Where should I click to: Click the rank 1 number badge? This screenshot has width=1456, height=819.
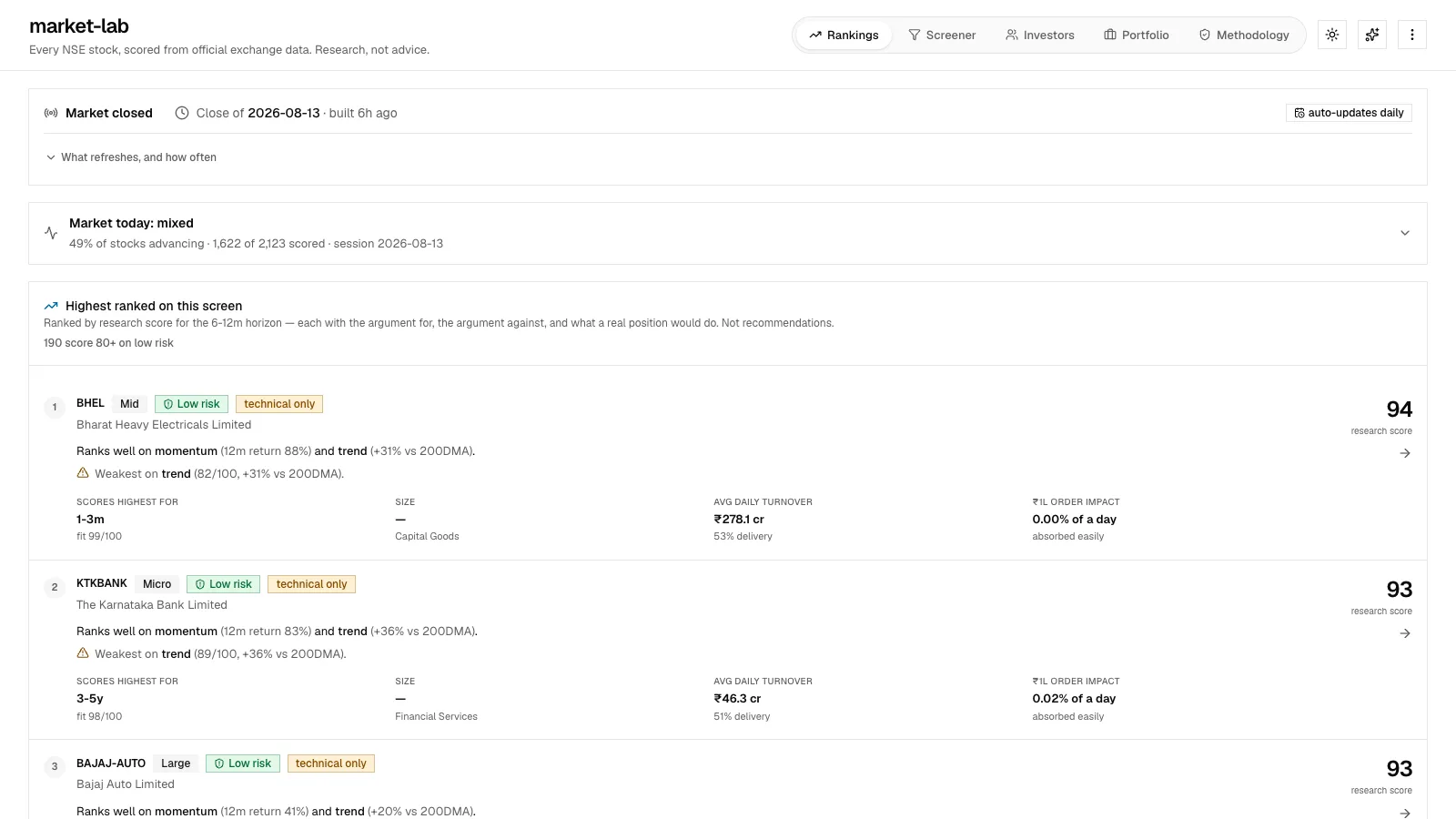pyautogui.click(x=55, y=407)
